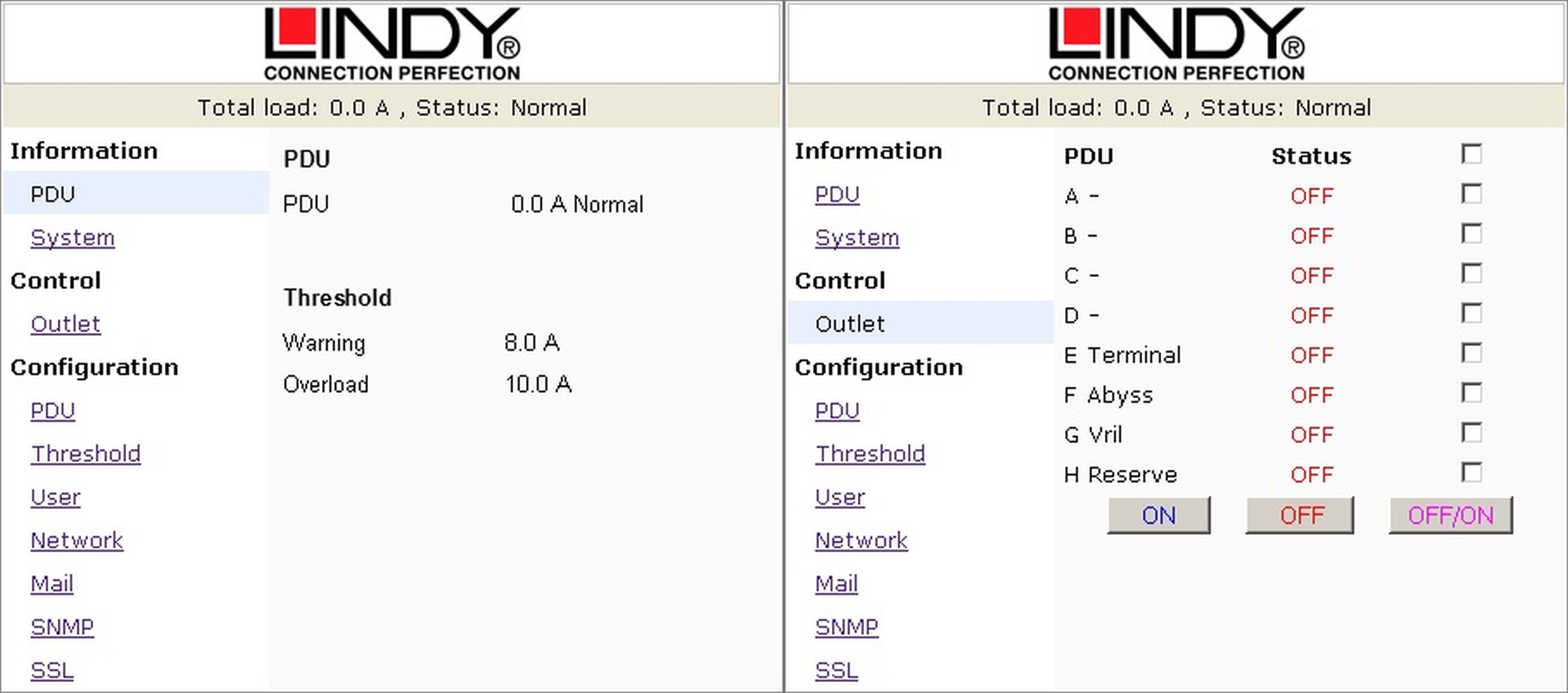The image size is (1568, 693).
Task: Open the Network link in right panel
Action: pyautogui.click(x=861, y=540)
